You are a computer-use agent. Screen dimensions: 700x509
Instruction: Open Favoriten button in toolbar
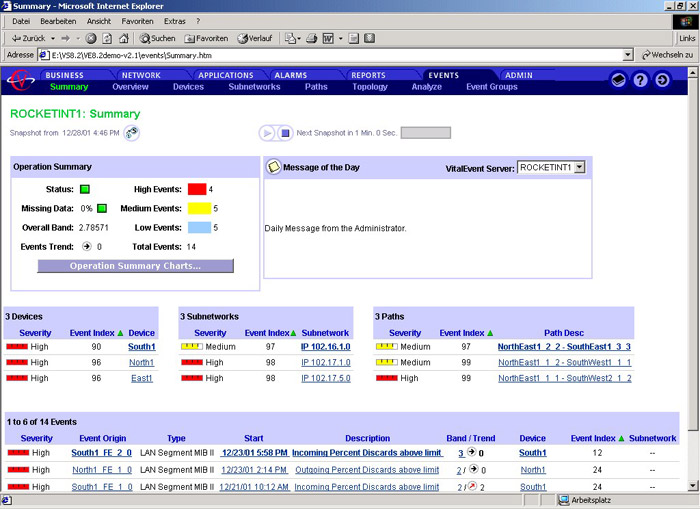click(206, 38)
